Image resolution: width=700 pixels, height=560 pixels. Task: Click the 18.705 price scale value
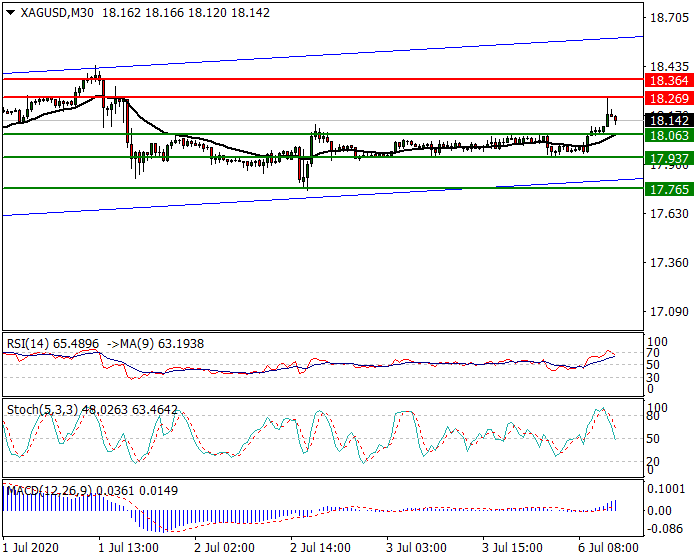tap(669, 18)
